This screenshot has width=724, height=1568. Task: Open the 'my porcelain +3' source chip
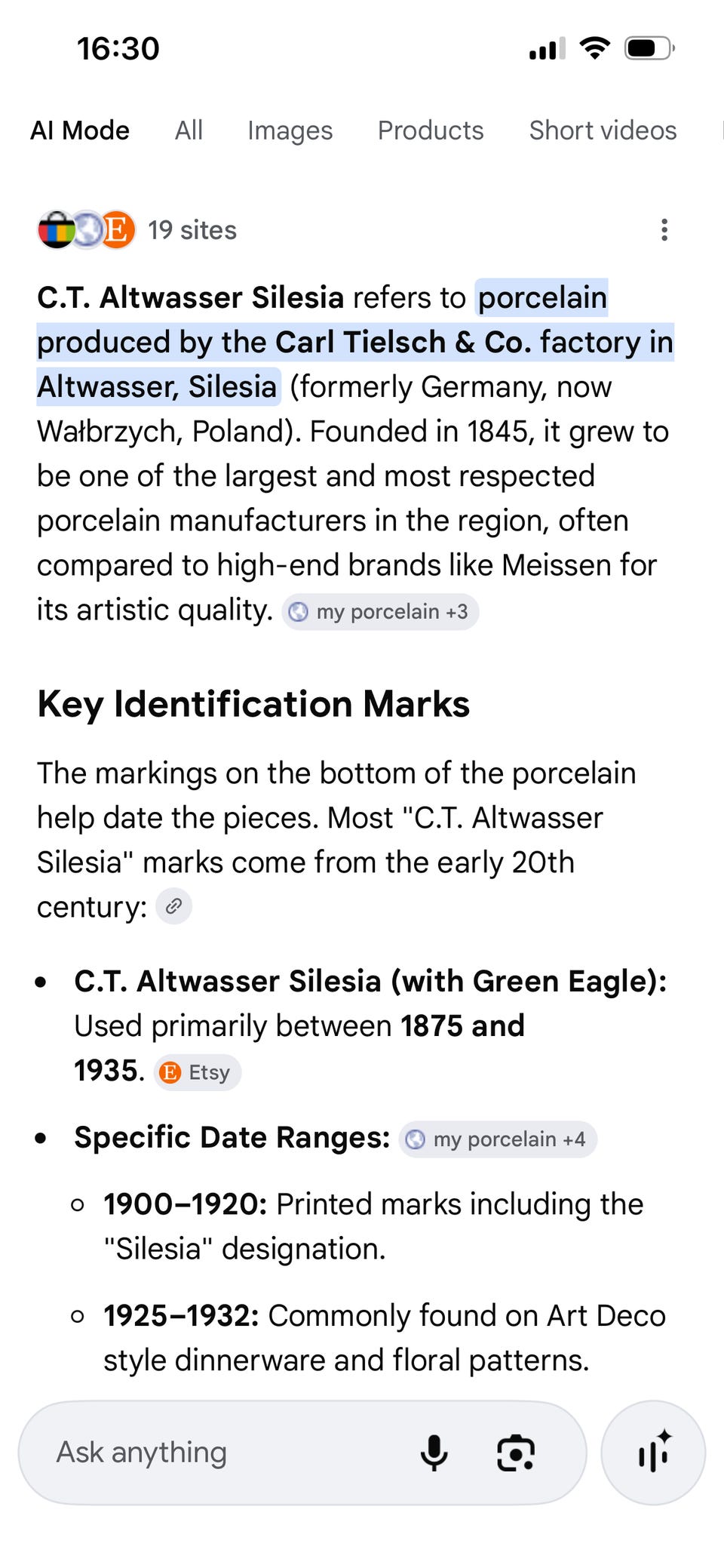[380, 611]
